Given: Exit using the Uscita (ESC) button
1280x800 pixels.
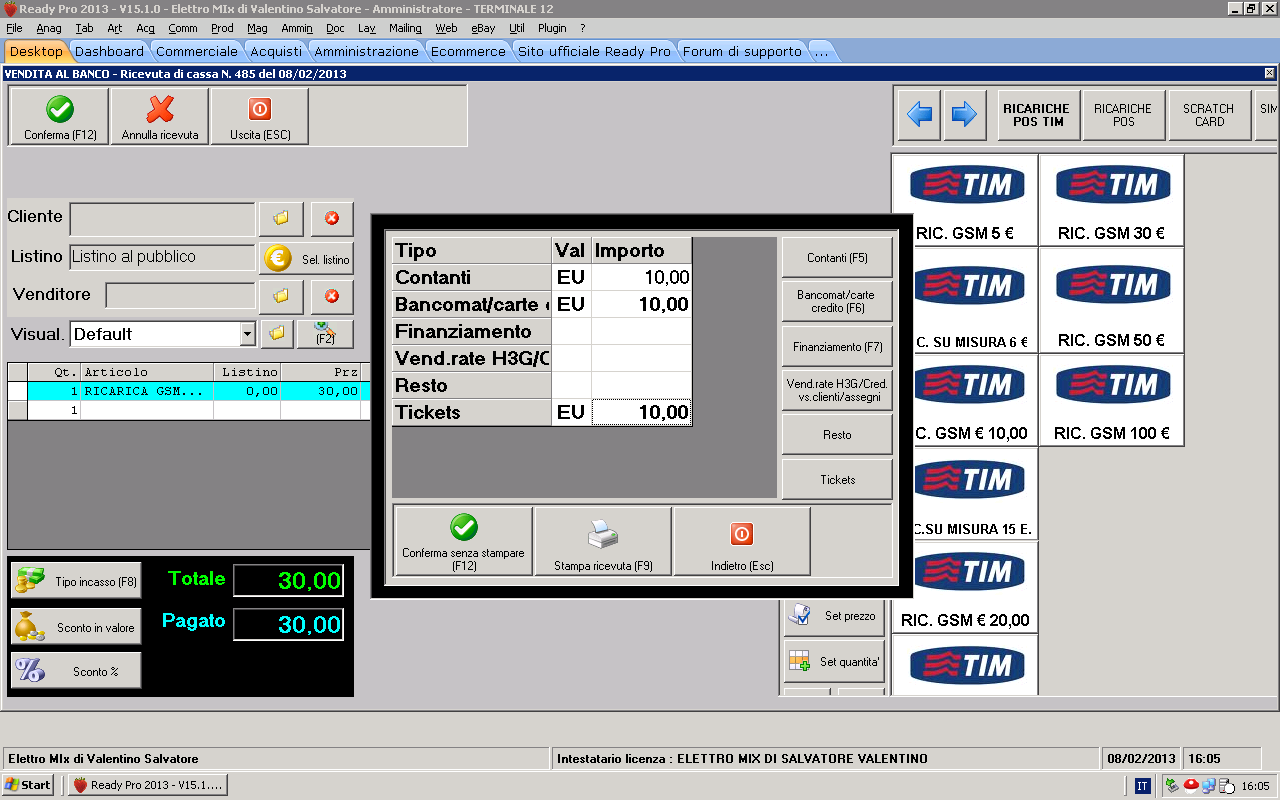Looking at the screenshot, I should pyautogui.click(x=260, y=117).
